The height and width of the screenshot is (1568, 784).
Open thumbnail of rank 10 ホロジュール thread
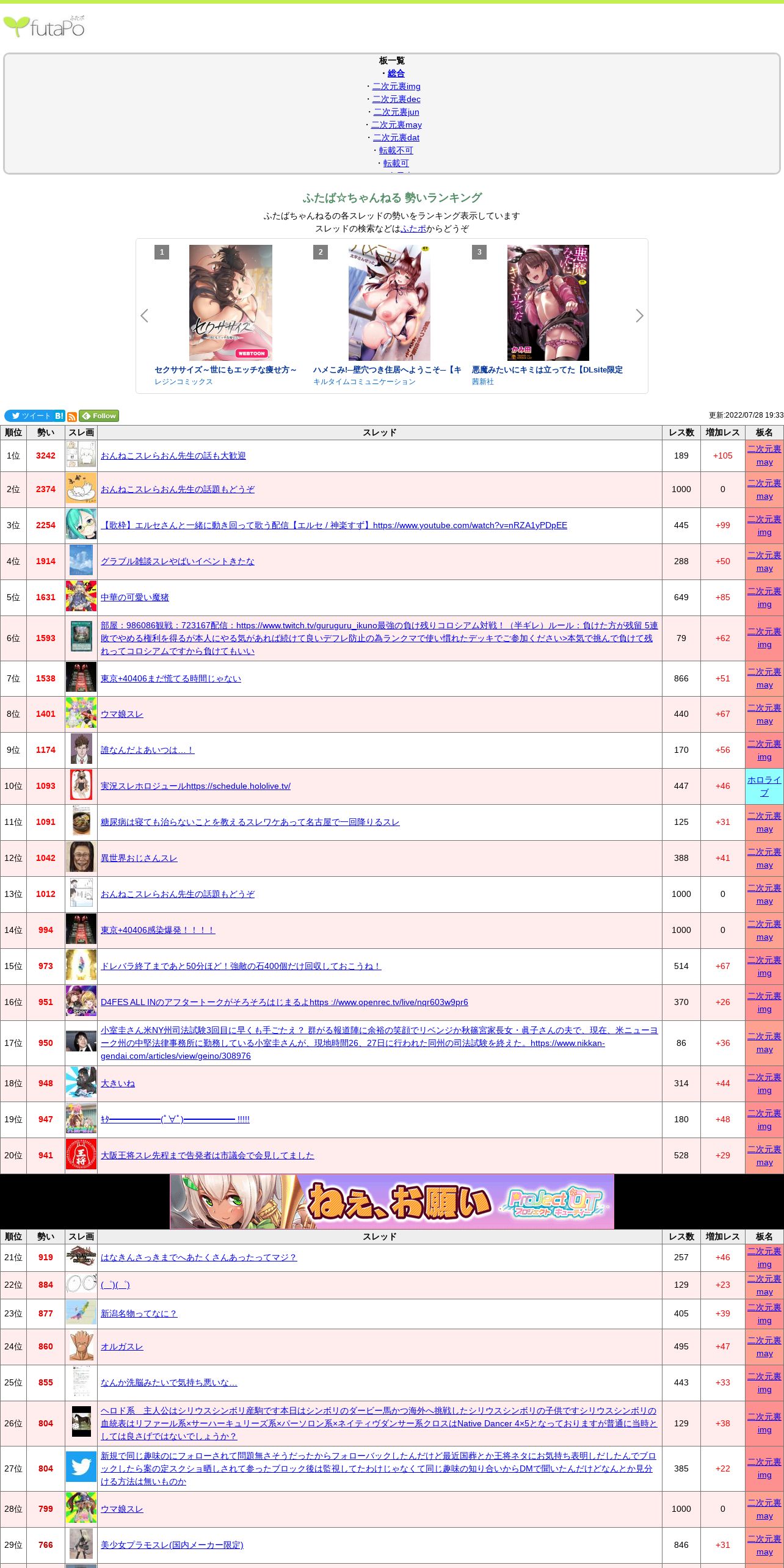point(81,786)
